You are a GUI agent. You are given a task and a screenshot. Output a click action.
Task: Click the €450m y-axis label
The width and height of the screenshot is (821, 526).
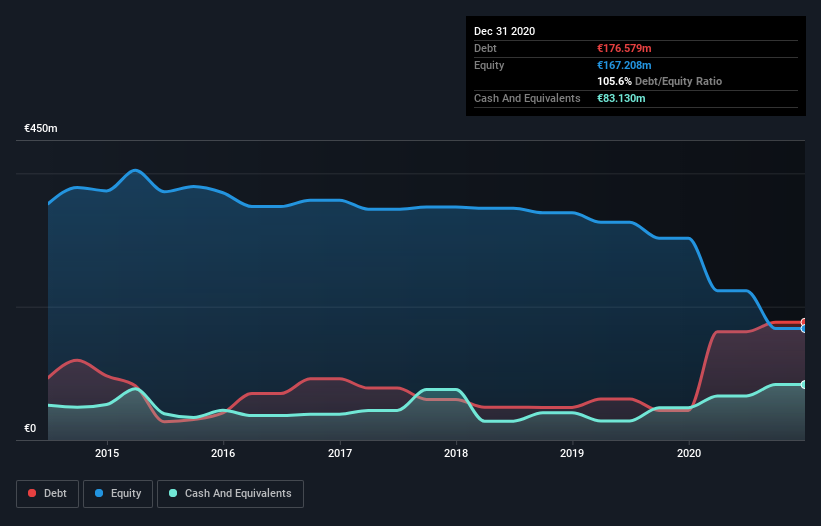click(41, 128)
